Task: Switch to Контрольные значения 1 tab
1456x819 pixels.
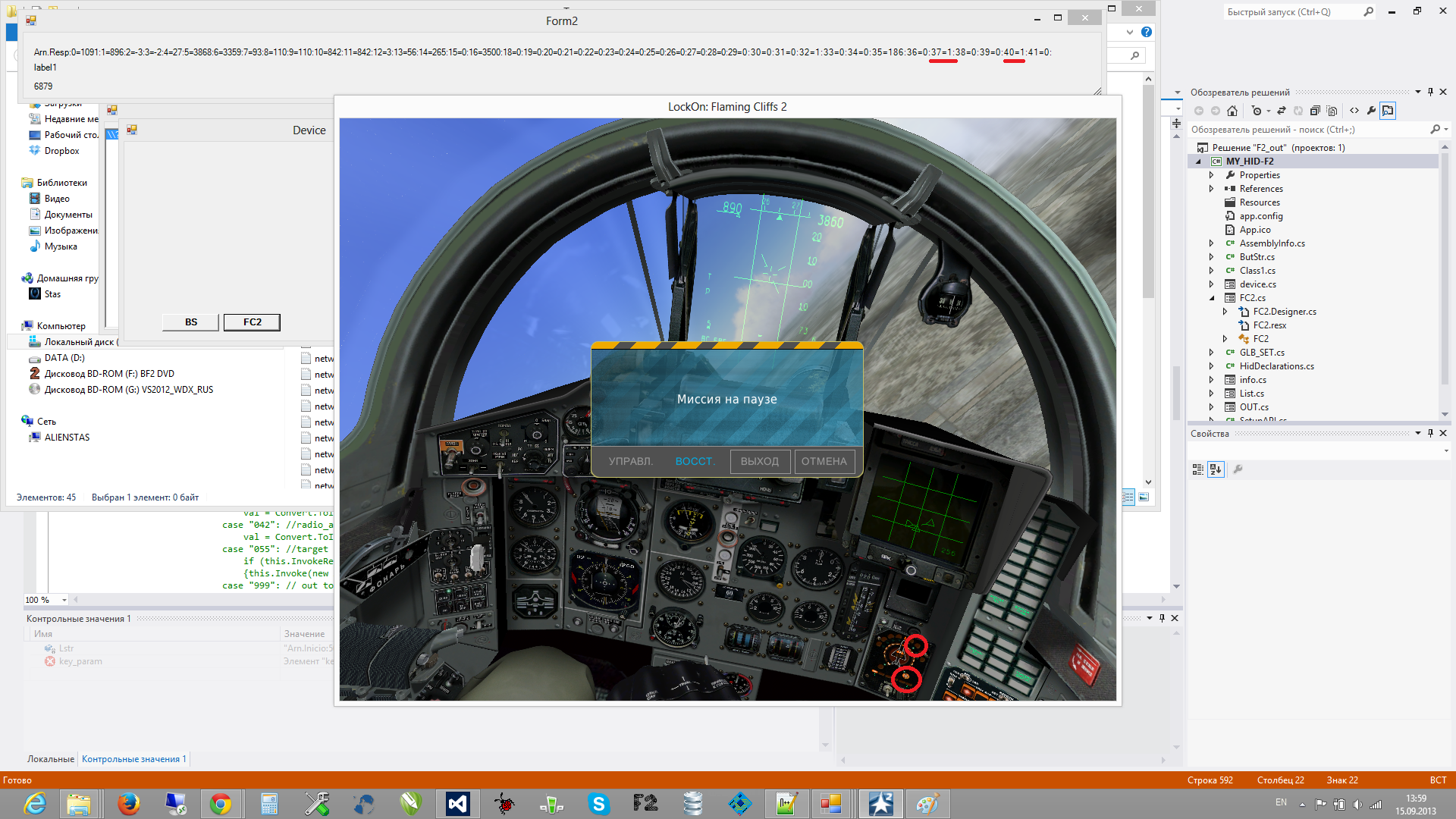Action: tap(133, 759)
